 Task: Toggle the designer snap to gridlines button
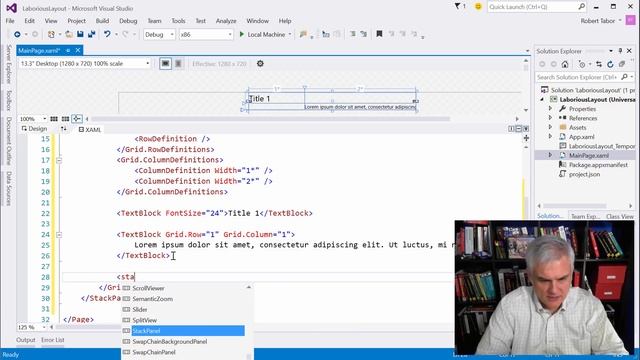[x=65, y=119]
